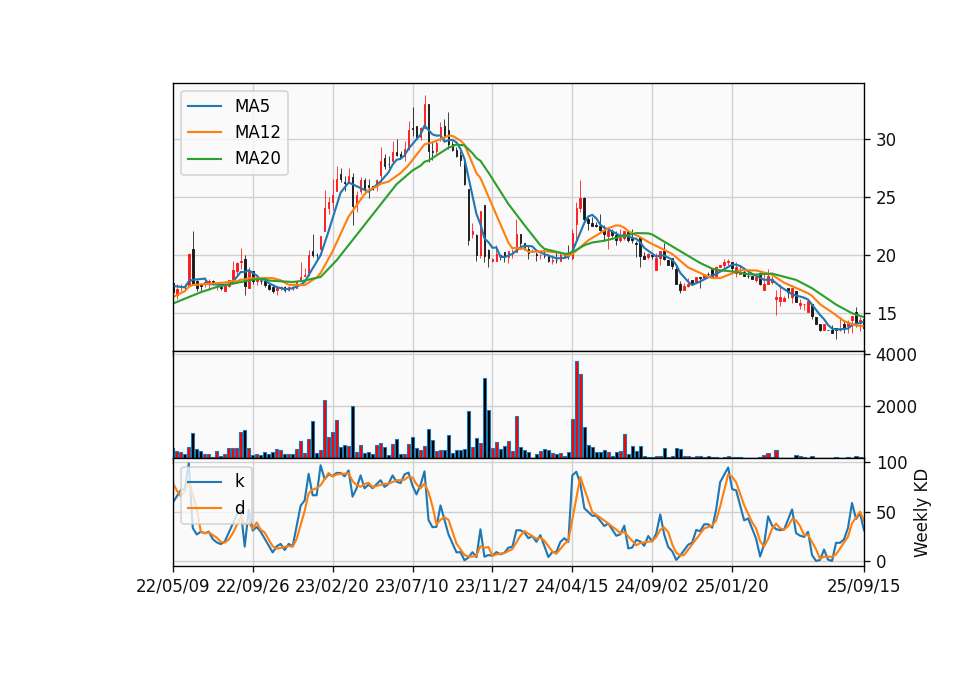960x690 pixels.
Task: Click the price axis value 30
Action: click(x=885, y=140)
